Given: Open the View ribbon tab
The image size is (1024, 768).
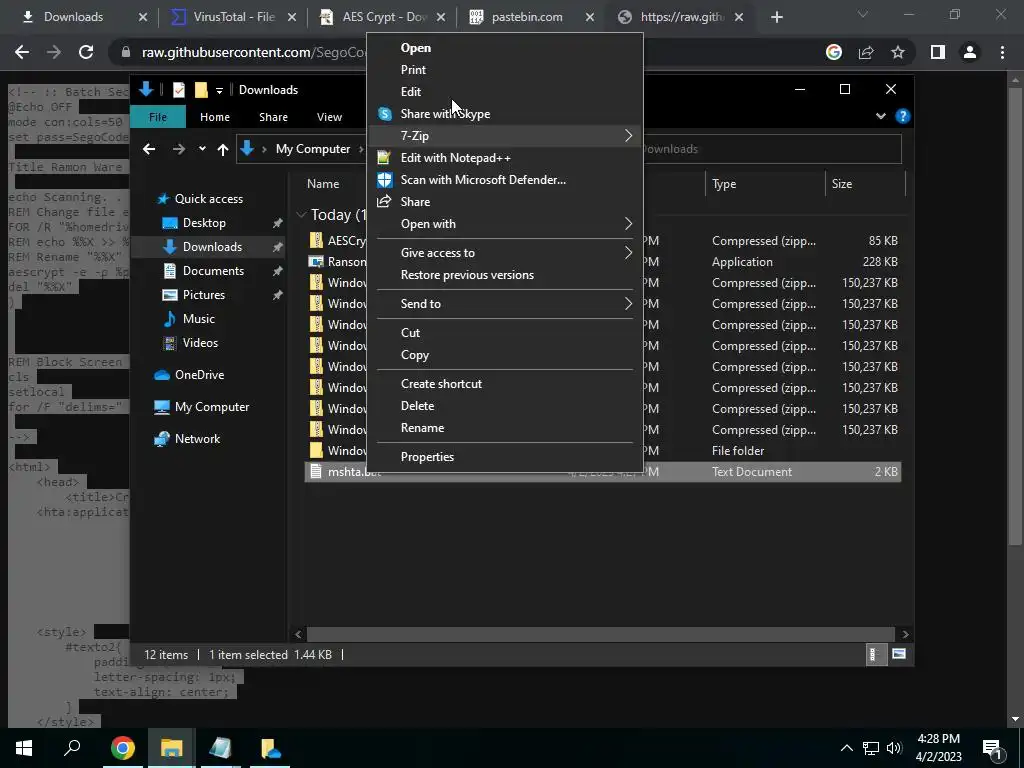Looking at the screenshot, I should point(329,117).
